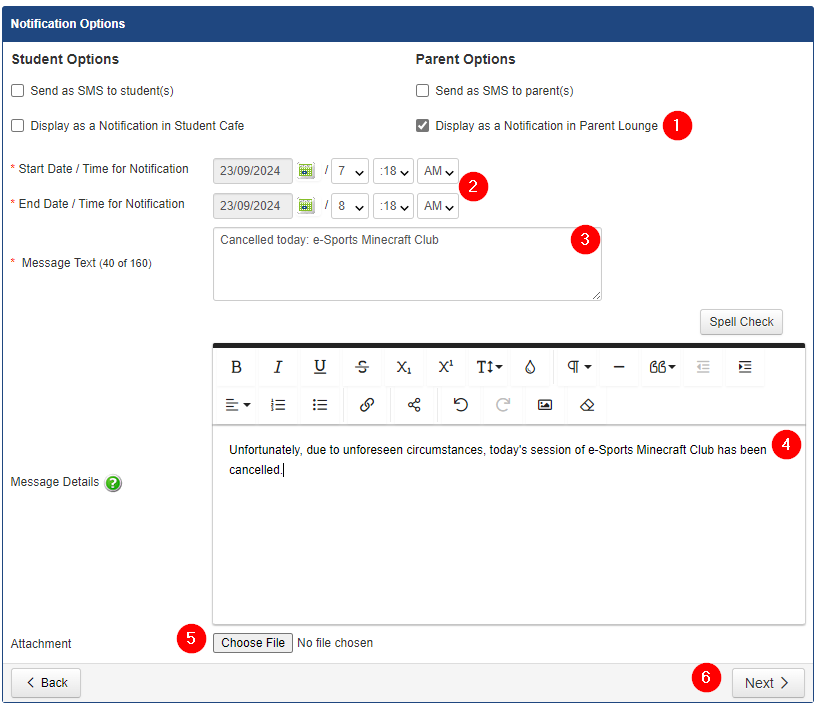Toggle bold formatting in the editor

pyautogui.click(x=236, y=367)
